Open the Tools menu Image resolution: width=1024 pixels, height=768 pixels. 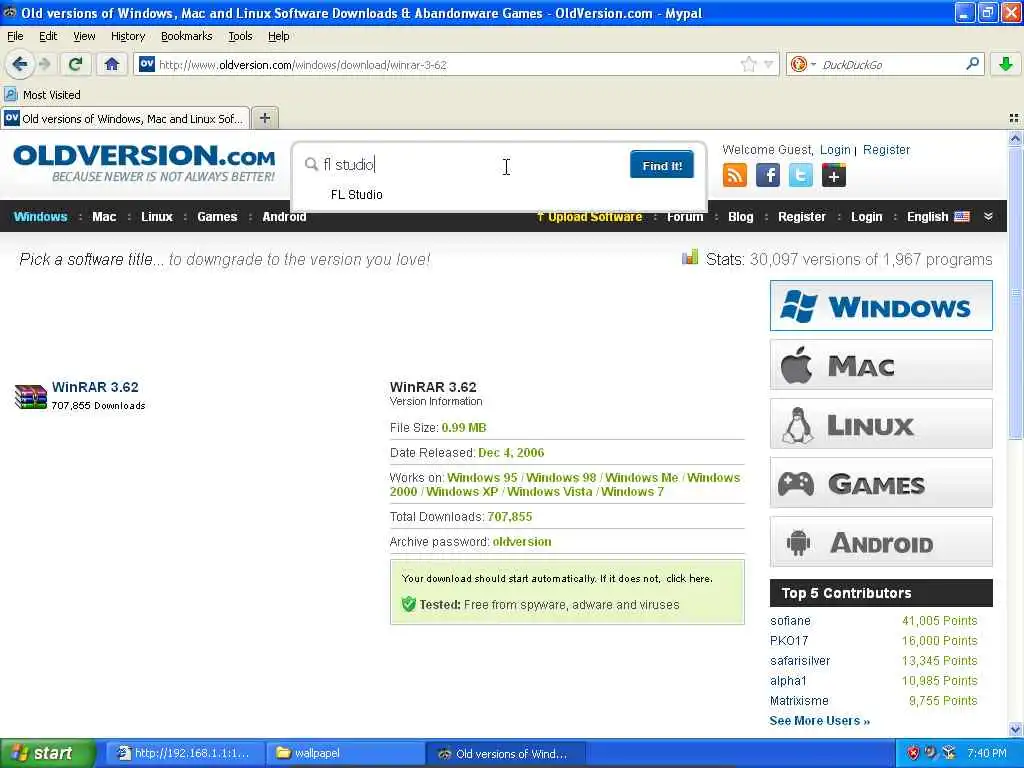pyautogui.click(x=240, y=36)
